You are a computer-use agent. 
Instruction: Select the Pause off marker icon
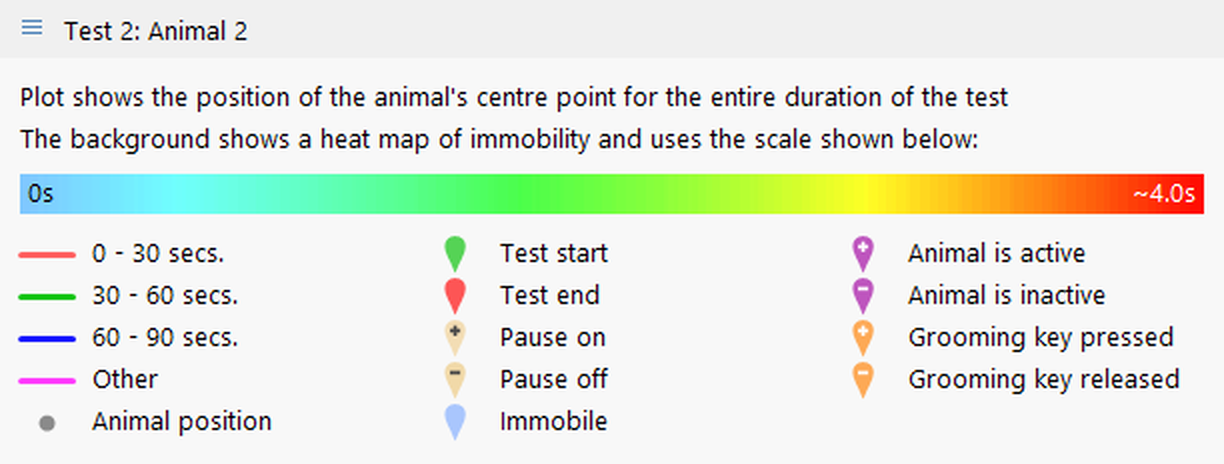point(455,380)
